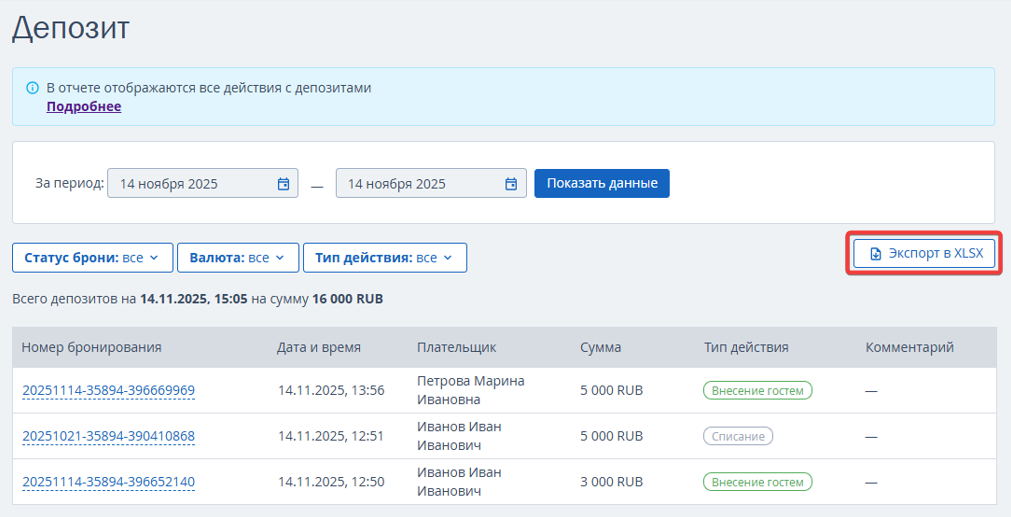
Task: Click the end date text 14 ноября 2025
Action: [x=397, y=184]
